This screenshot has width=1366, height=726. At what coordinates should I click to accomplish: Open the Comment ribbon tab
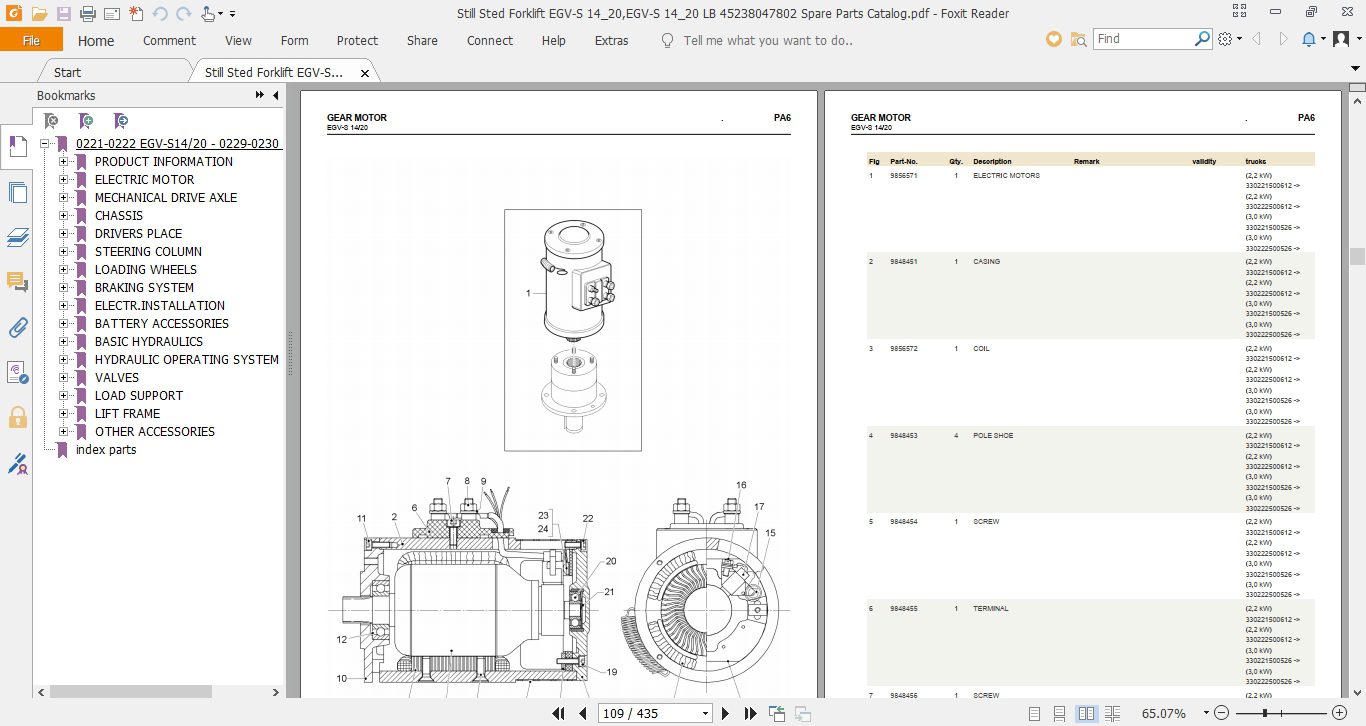click(169, 41)
